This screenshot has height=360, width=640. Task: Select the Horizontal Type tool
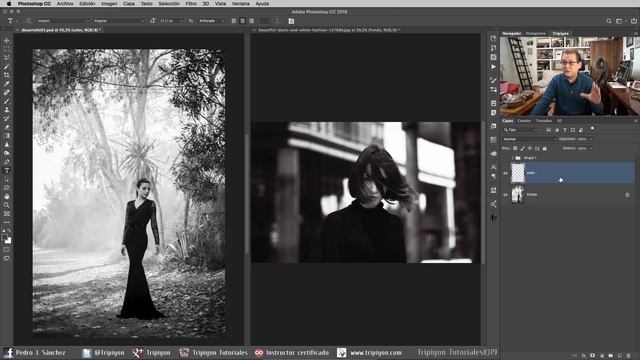[7, 171]
